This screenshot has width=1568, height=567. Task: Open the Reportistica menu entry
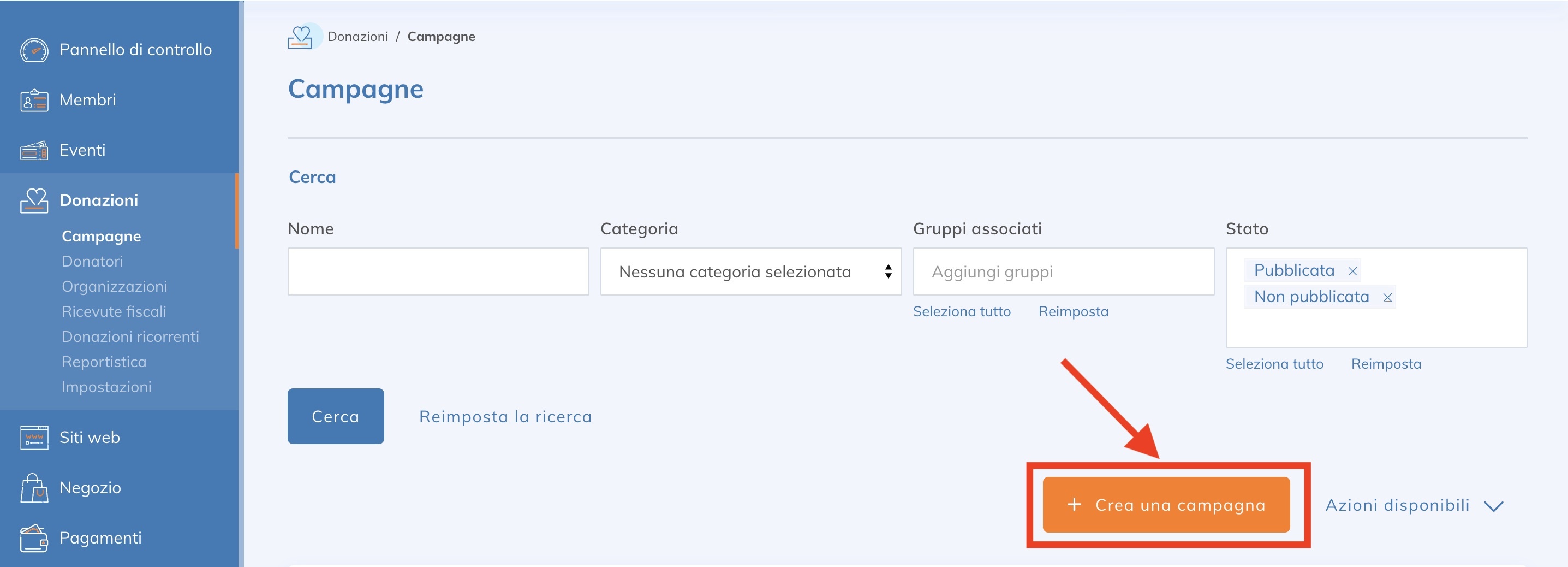(104, 362)
